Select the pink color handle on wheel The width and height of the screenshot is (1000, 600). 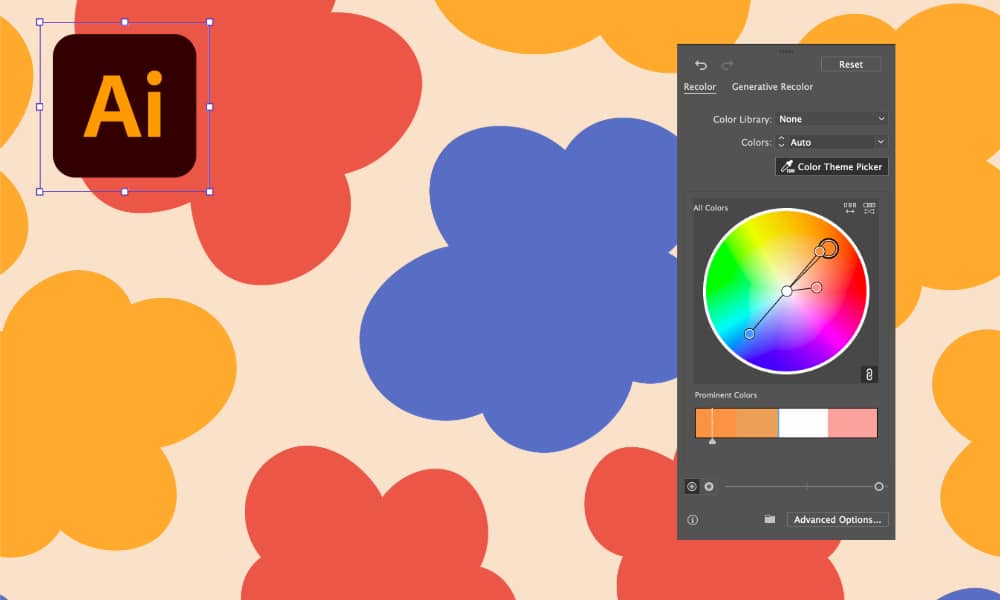817,288
